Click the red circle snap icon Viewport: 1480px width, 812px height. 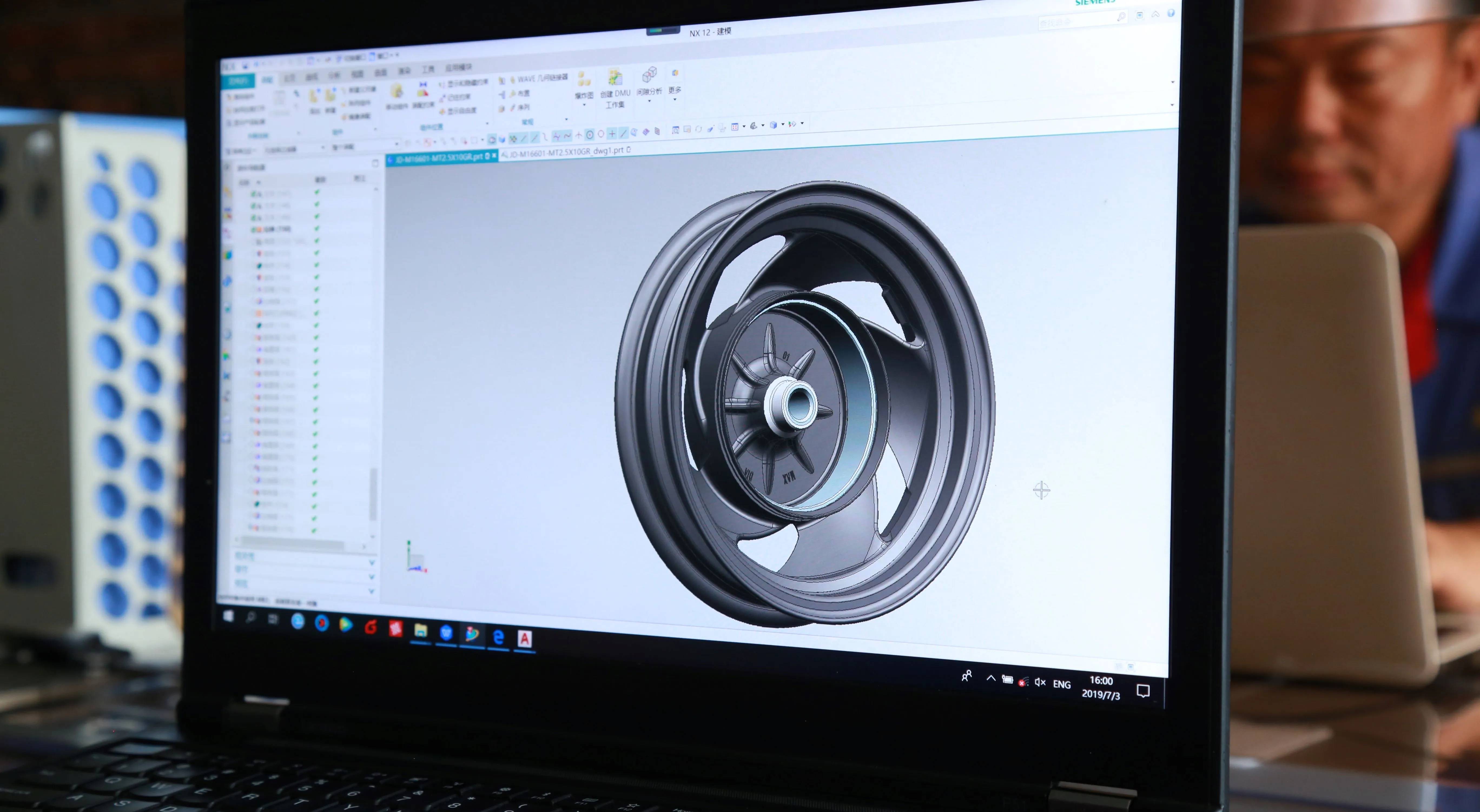pos(601,134)
